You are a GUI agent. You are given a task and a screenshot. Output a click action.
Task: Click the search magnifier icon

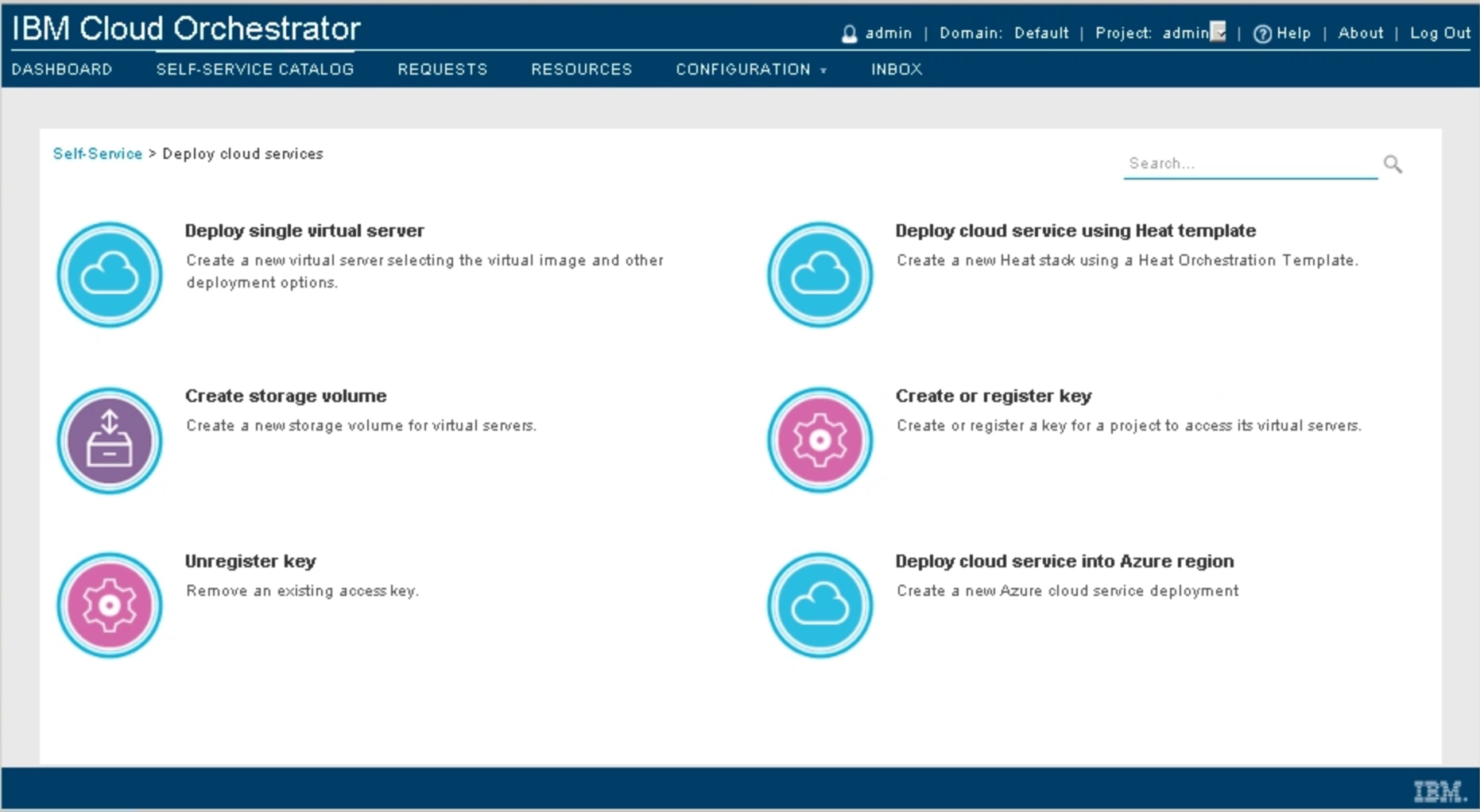click(1393, 164)
